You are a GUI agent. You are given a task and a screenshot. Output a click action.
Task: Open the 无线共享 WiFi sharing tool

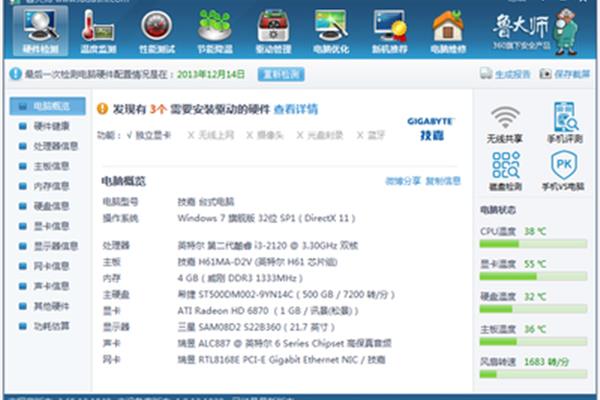click(505, 125)
